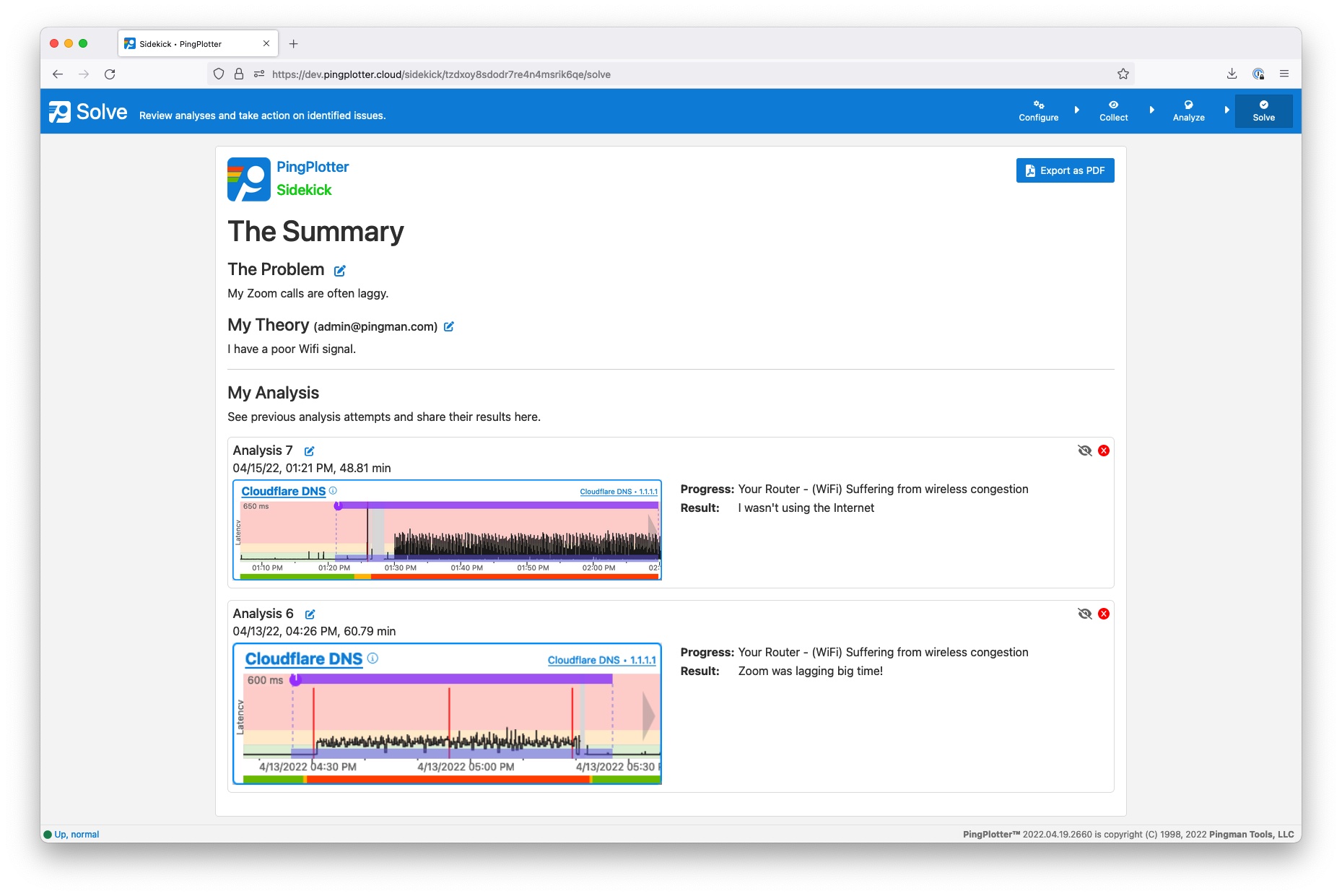Click browser forward arrow
Image resolution: width=1342 pixels, height=896 pixels.
click(84, 74)
